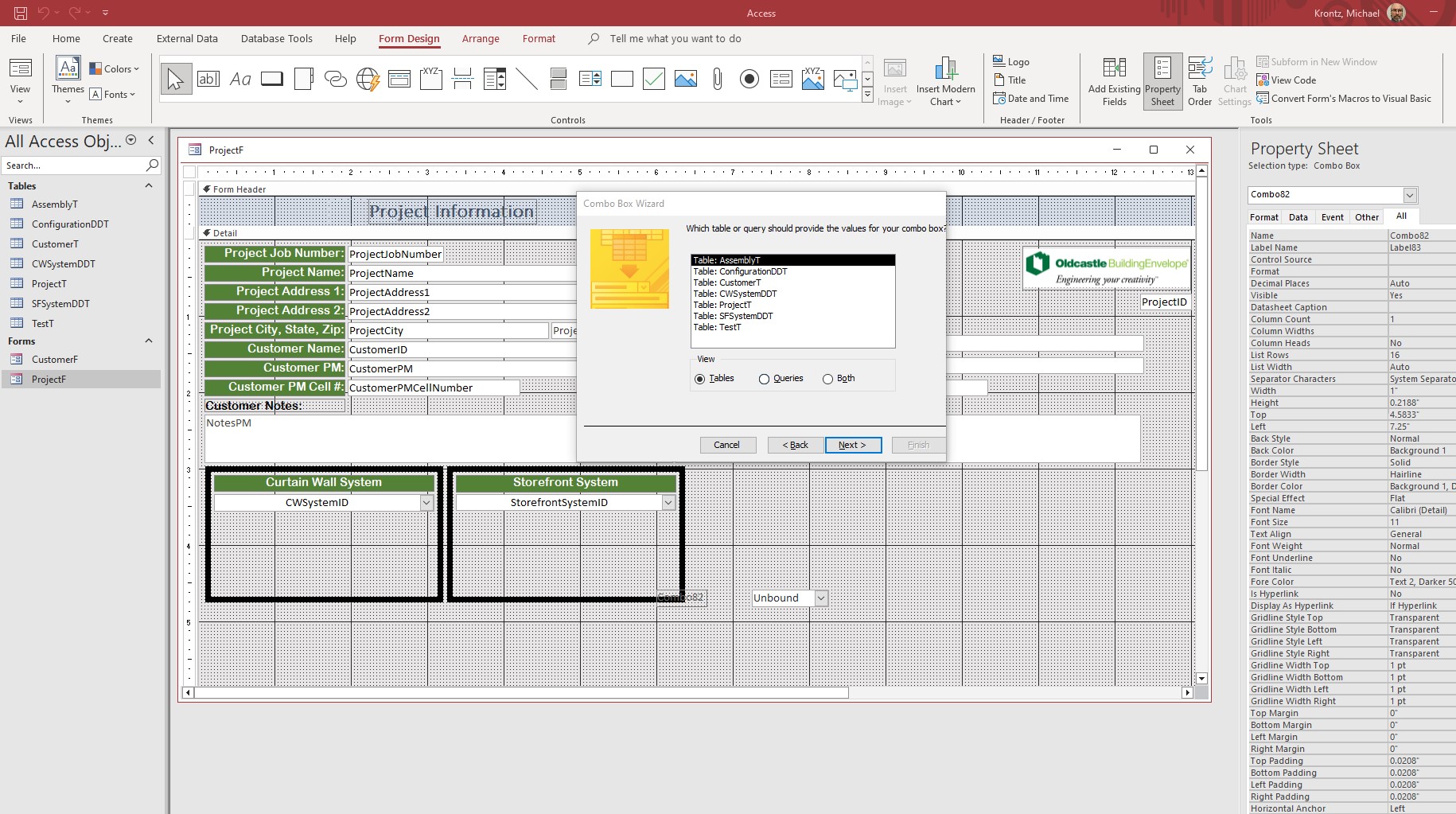The height and width of the screenshot is (814, 1456).
Task: Select the Attachment paperclip control
Action: click(x=717, y=79)
